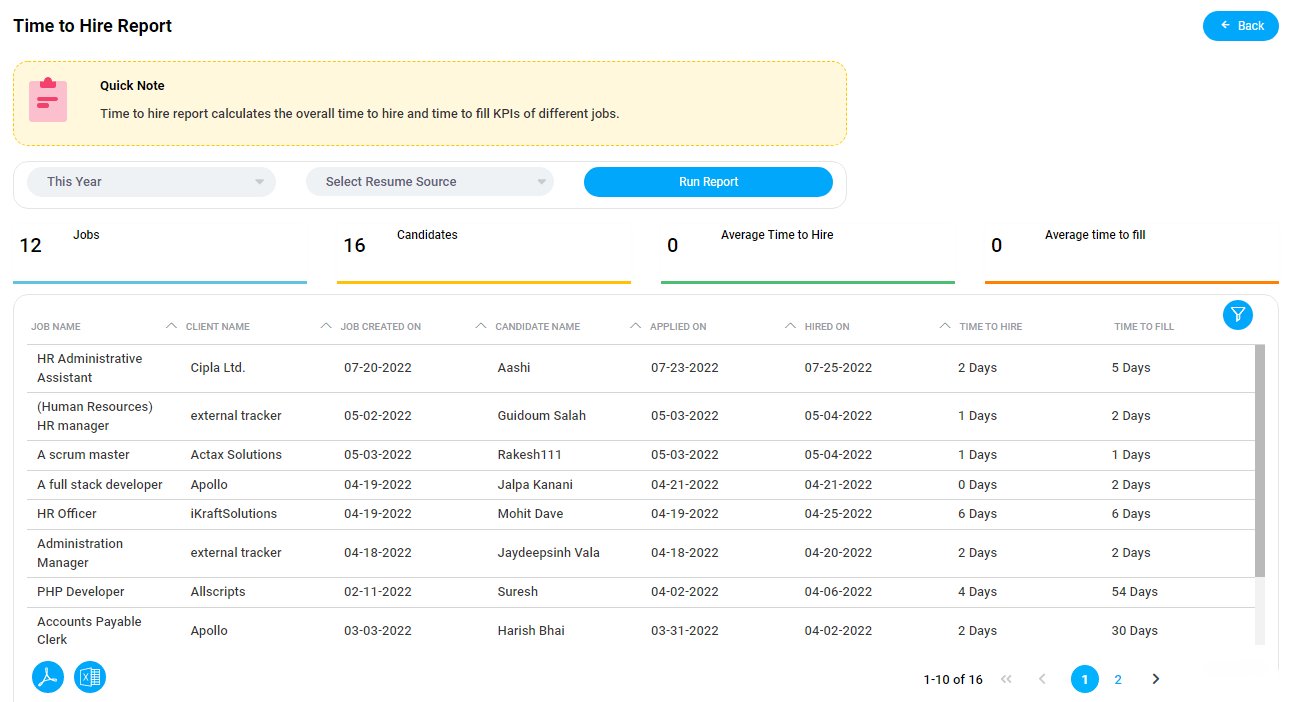
Task: Open the table filter icon
Action: 1238,315
